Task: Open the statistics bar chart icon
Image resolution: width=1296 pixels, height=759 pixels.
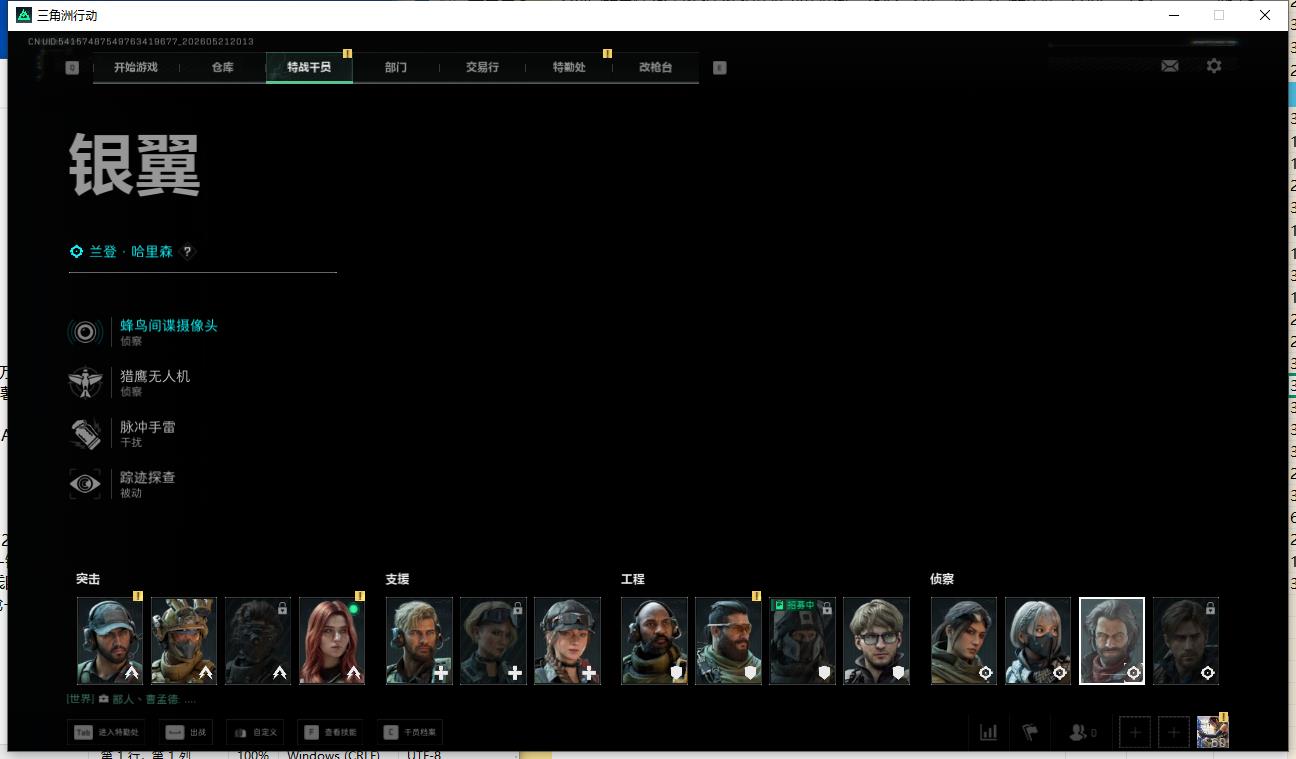Action: (x=988, y=732)
